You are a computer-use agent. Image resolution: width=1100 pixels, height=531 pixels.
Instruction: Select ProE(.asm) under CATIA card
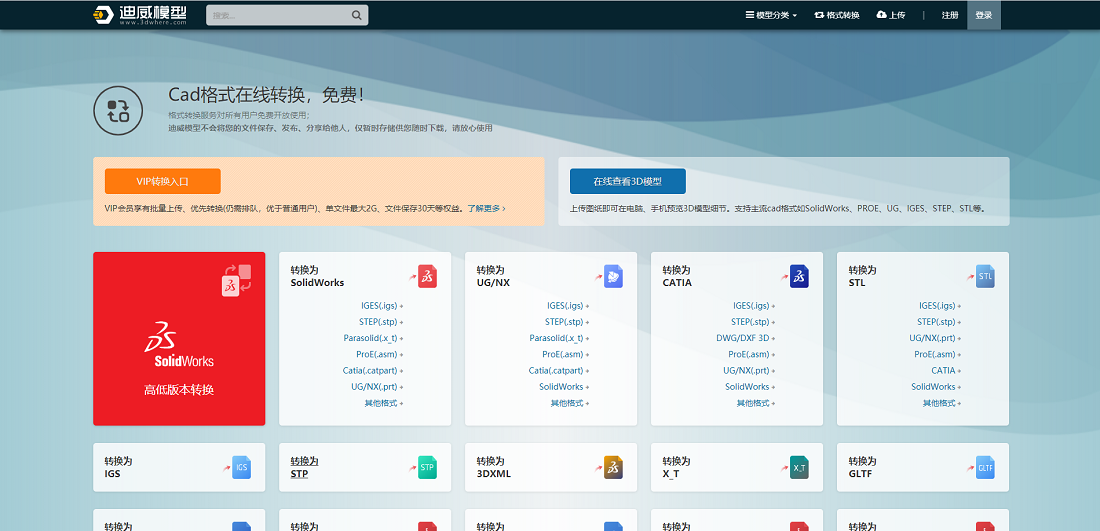(x=752, y=354)
